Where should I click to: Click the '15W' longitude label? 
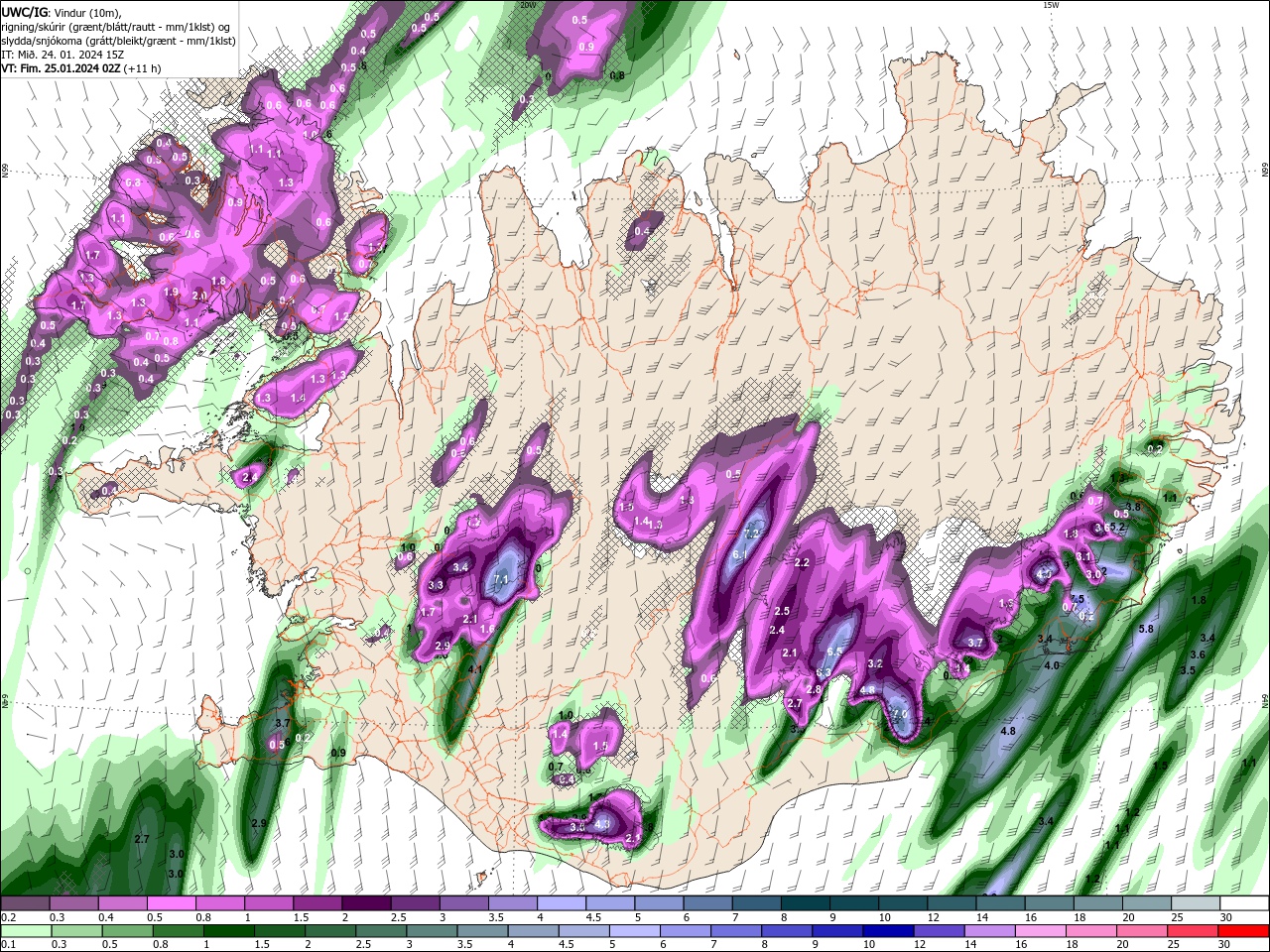tap(1051, 5)
